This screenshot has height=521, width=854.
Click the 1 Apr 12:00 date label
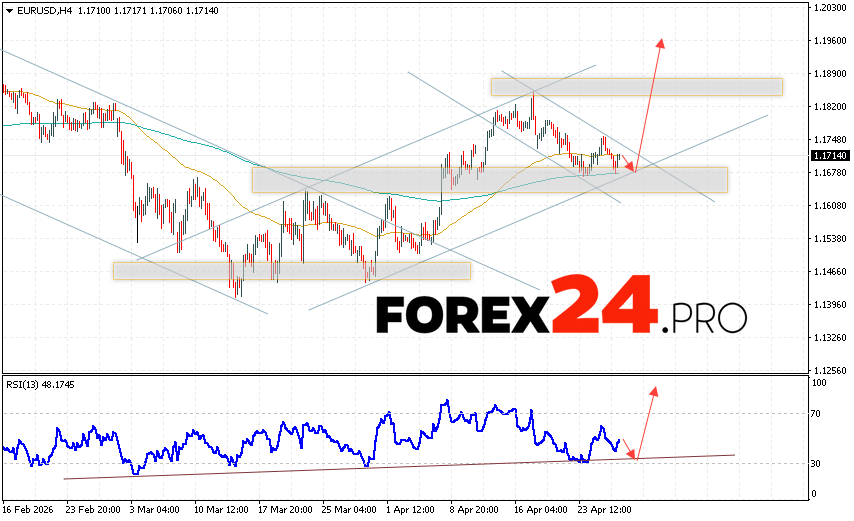coord(408,508)
